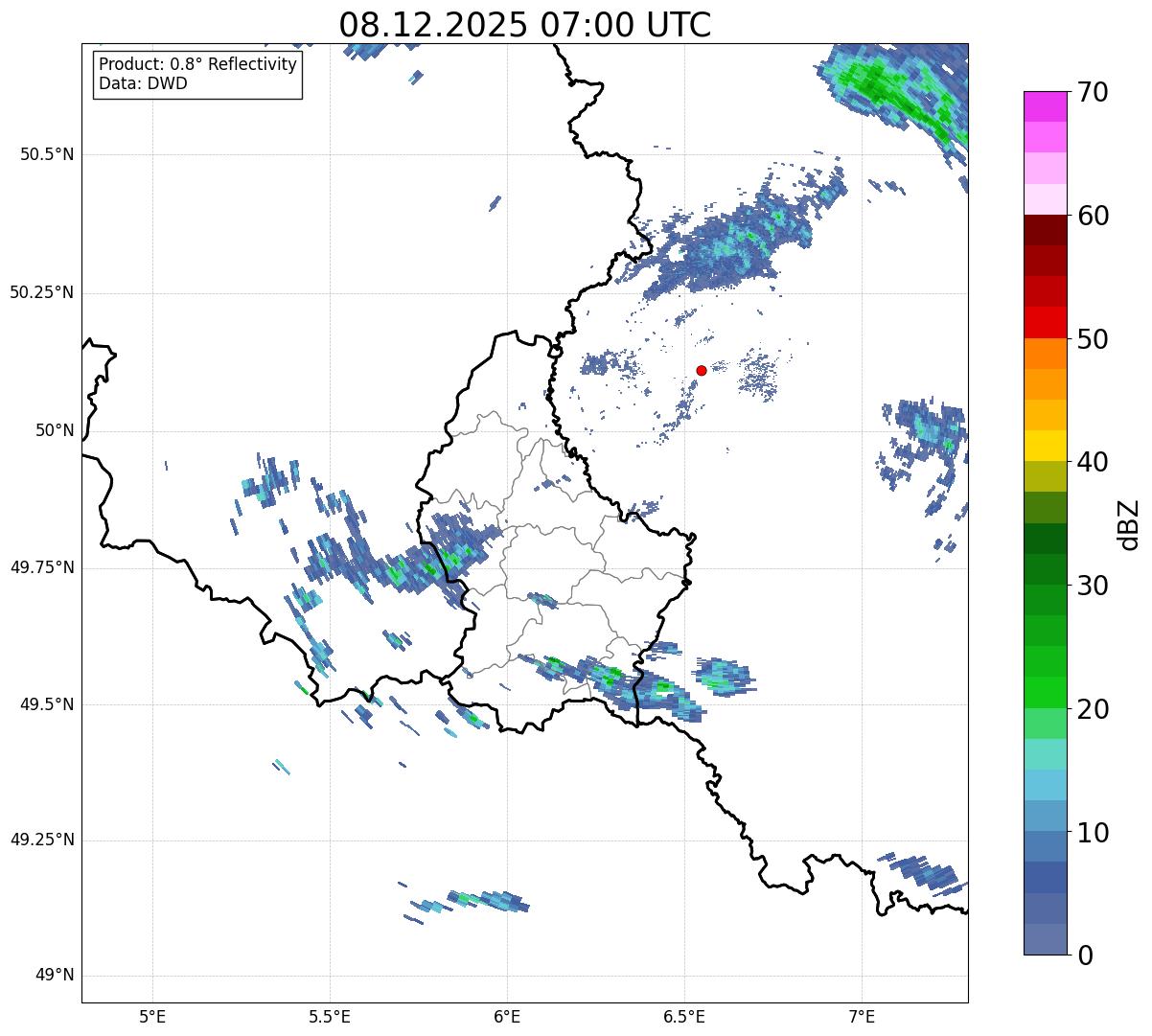The width and height of the screenshot is (1152, 1036).
Task: Click the colorbar tick value '10'
Action: (x=1094, y=833)
